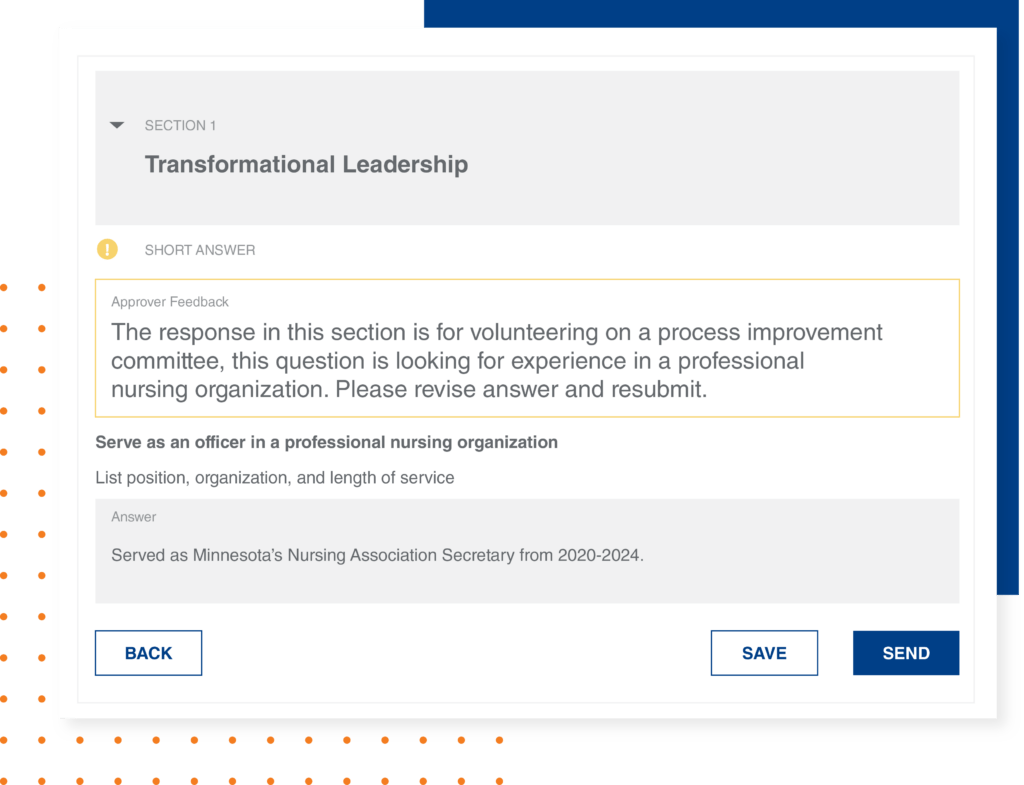Click the SECTION 1 label
Viewport: 1024px width, 785px height.
(x=180, y=125)
